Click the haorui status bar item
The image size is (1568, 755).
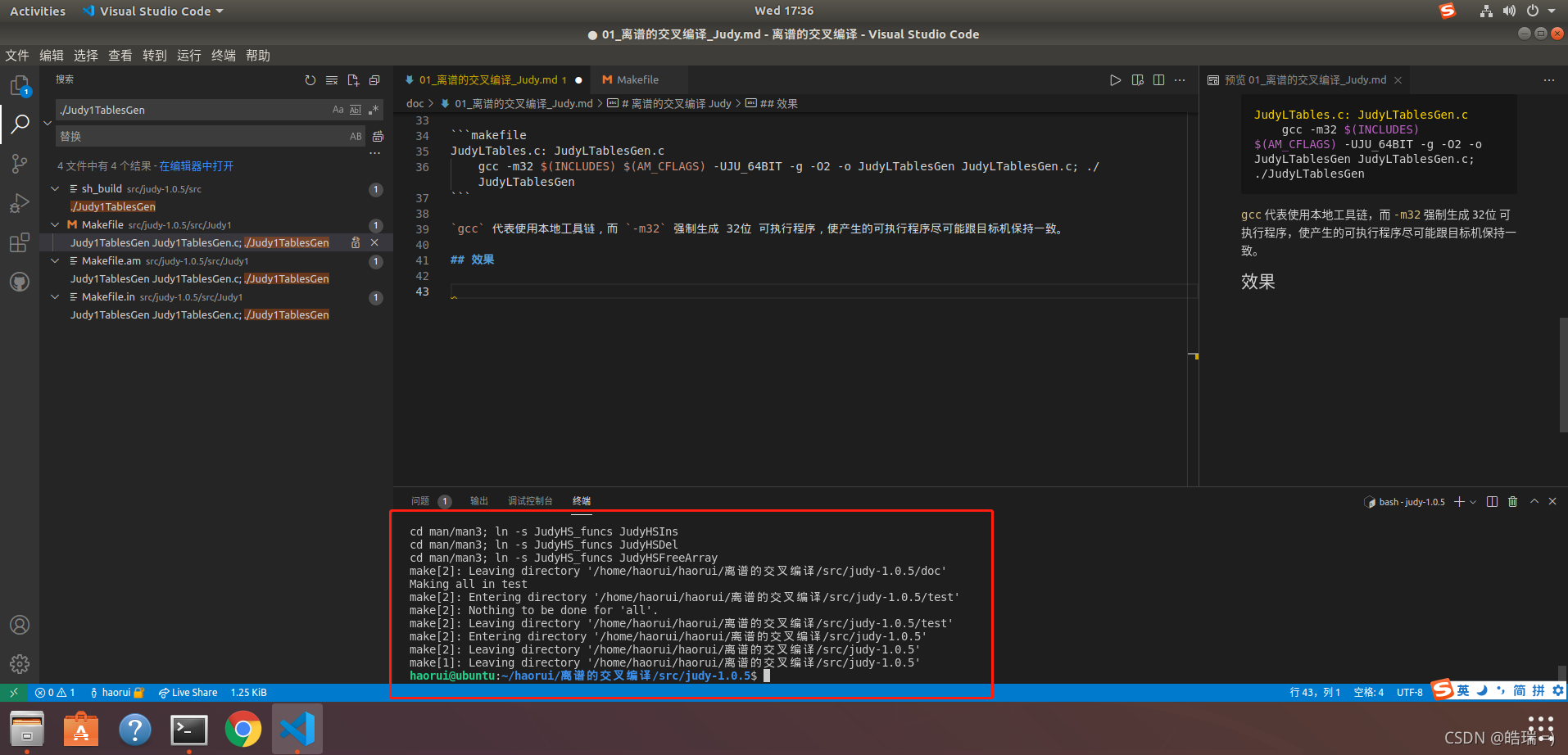tap(116, 693)
